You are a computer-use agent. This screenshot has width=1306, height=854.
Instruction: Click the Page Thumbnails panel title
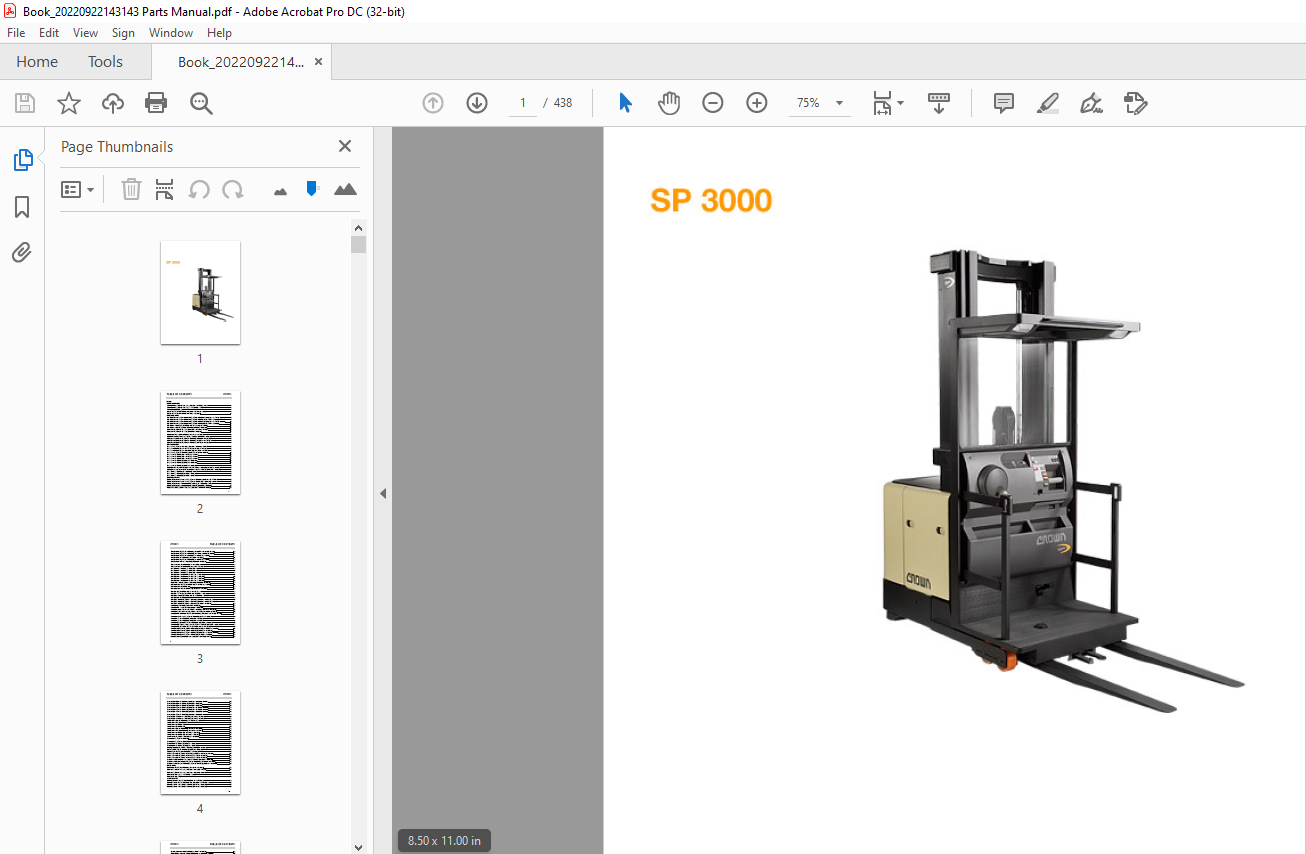coord(117,147)
